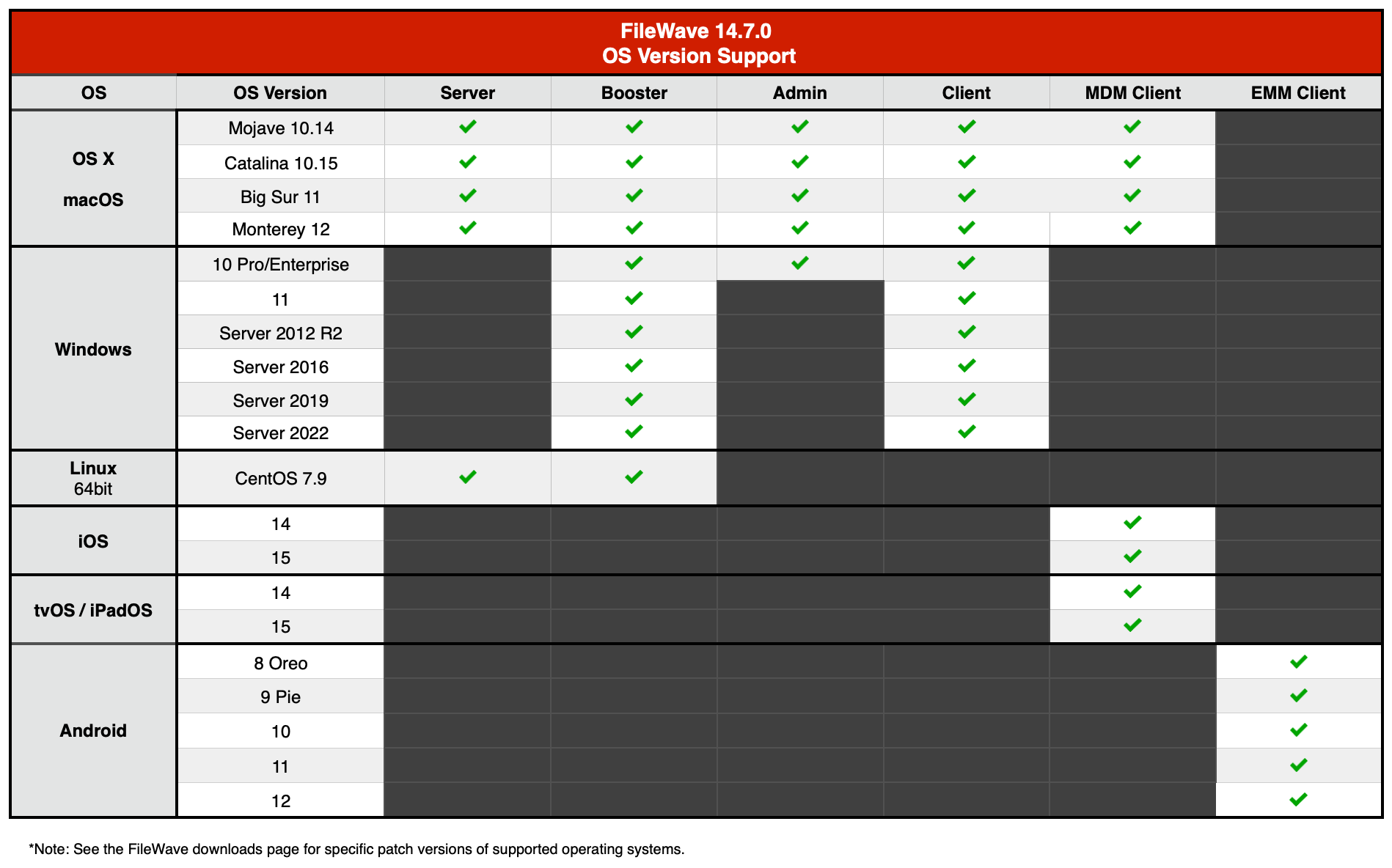The height and width of the screenshot is (868, 1392).
Task: Click the 'Linux 64bit' group label
Action: 93,479
